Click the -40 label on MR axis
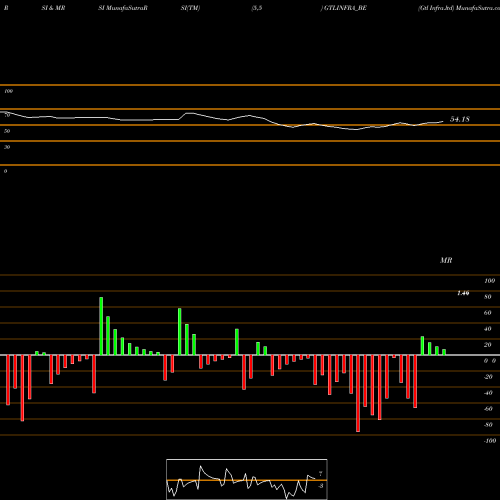 [488, 393]
